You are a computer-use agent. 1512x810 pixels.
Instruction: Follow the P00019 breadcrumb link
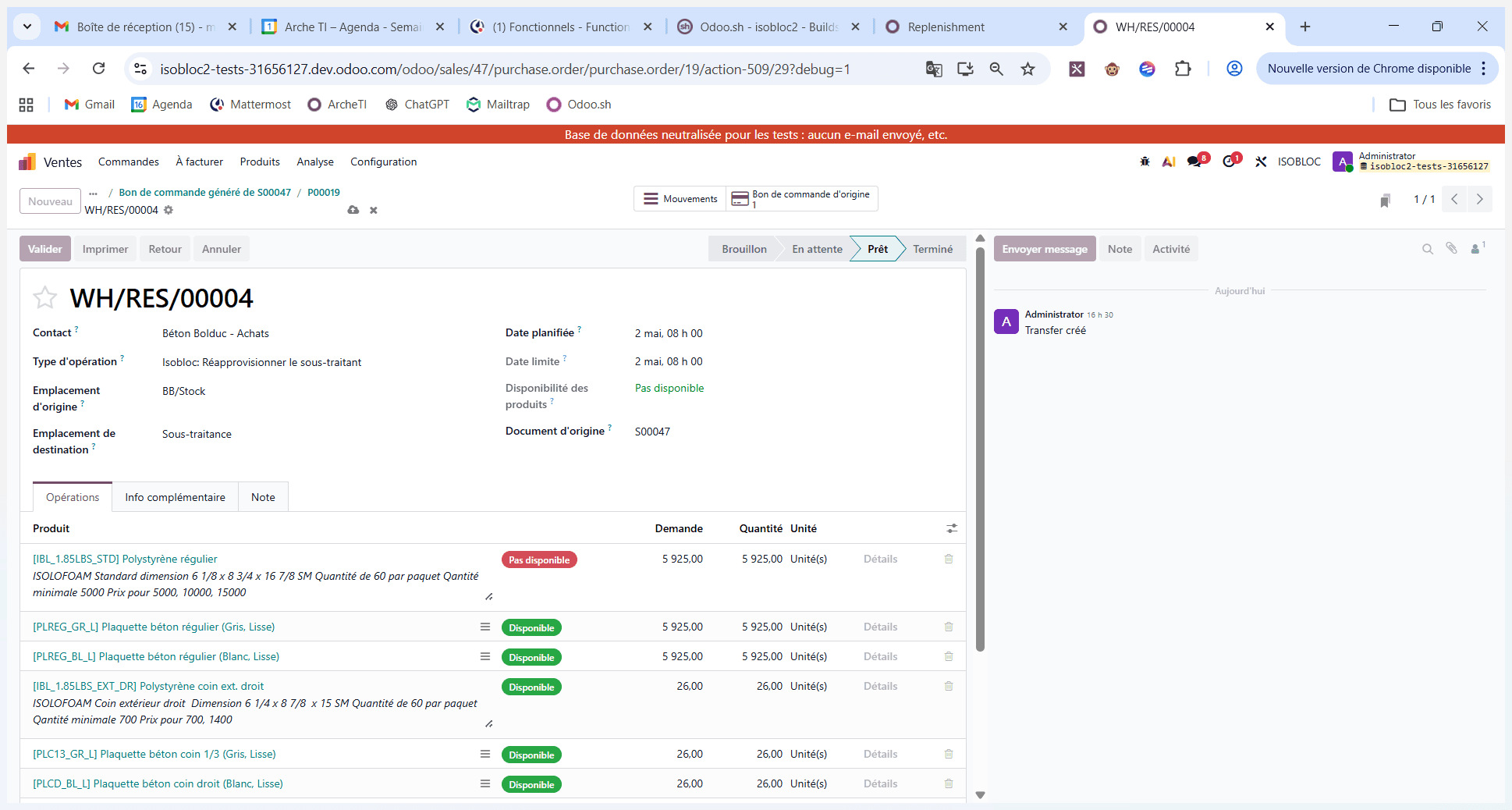click(x=324, y=193)
